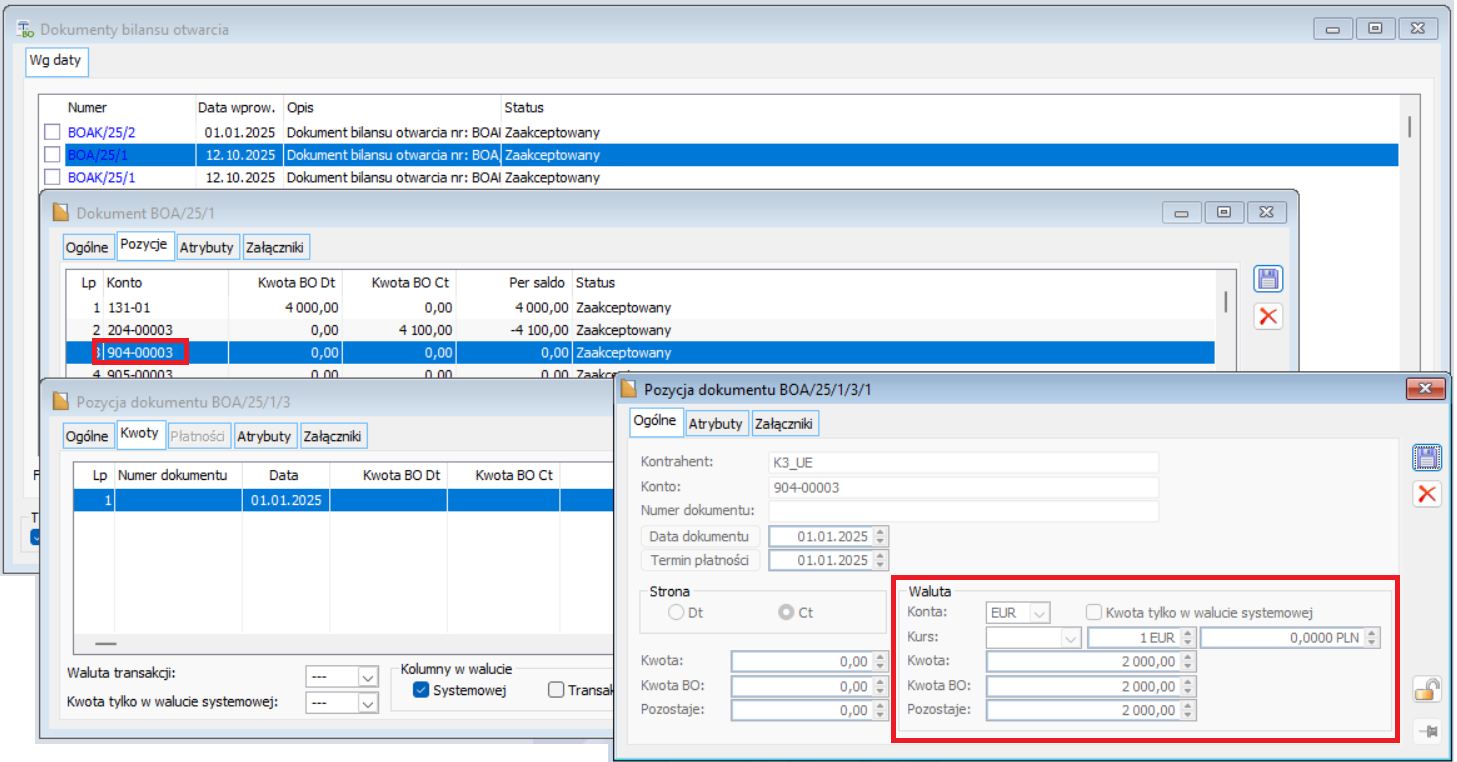Open the Konta currency EUR dropdown
1457x762 pixels.
pos(1039,612)
